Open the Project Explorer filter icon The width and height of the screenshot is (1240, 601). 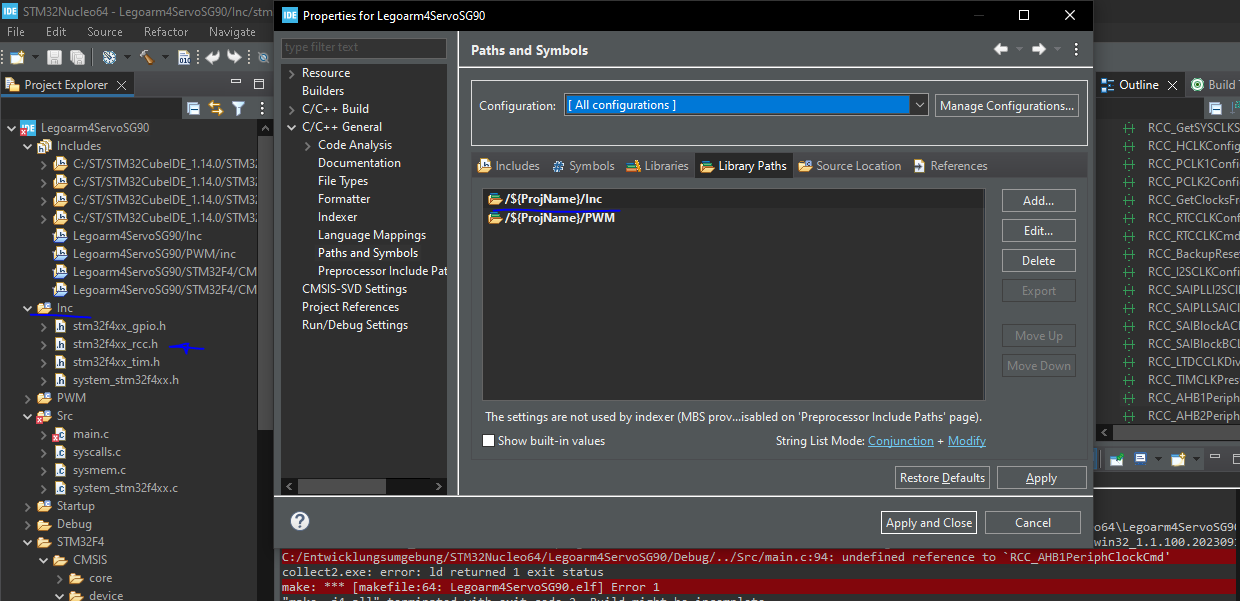point(238,108)
